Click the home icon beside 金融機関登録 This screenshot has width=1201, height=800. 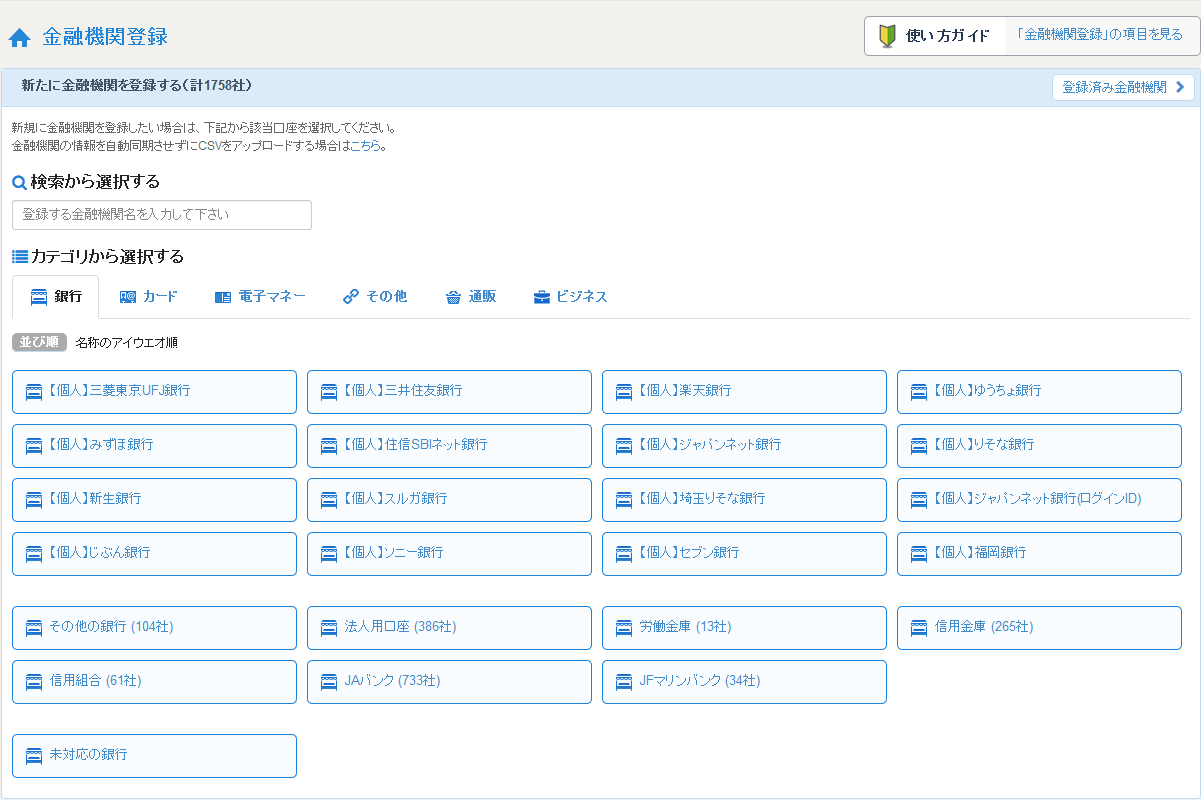coord(19,38)
